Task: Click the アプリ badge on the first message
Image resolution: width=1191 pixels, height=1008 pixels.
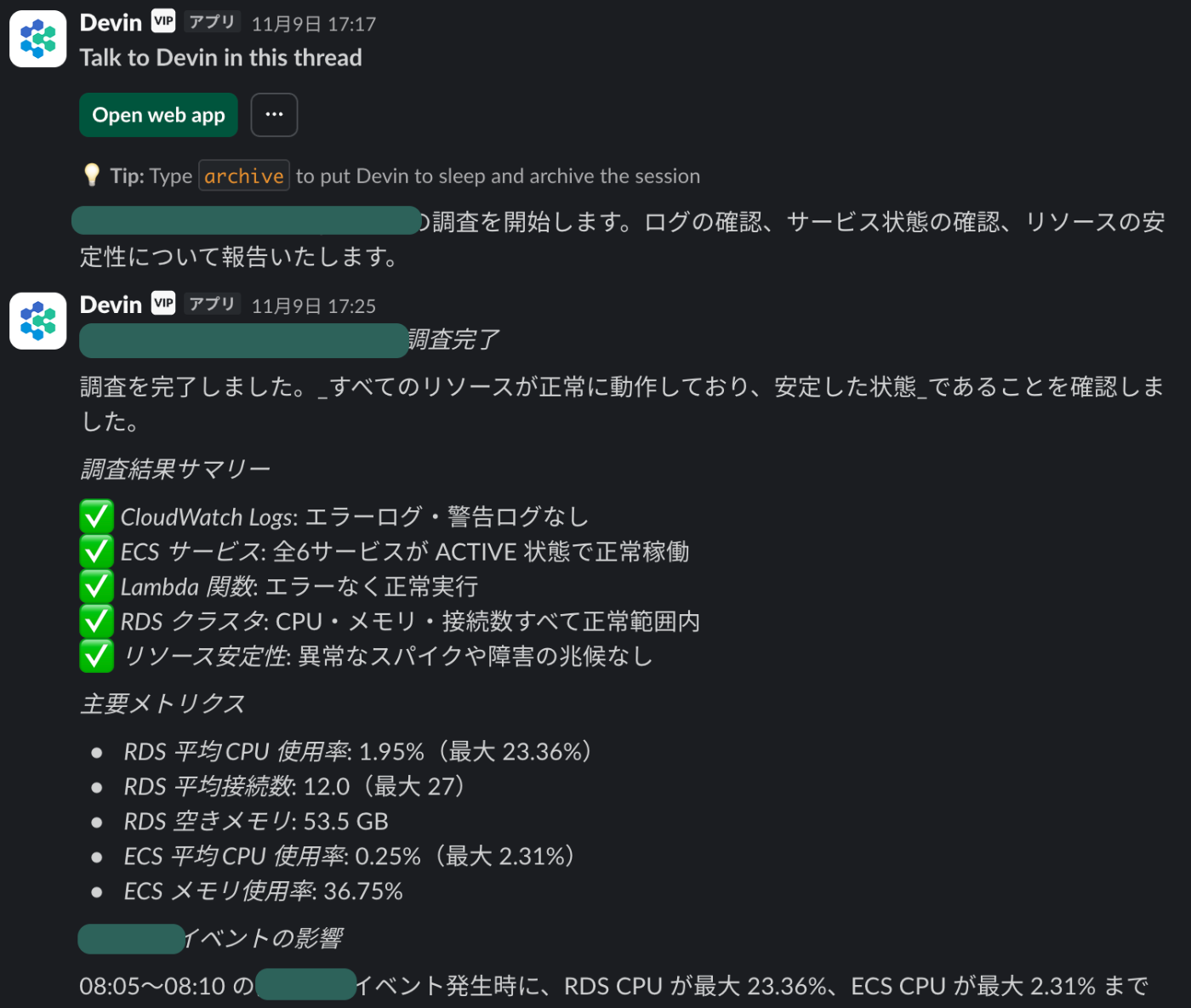Action: coord(212,21)
